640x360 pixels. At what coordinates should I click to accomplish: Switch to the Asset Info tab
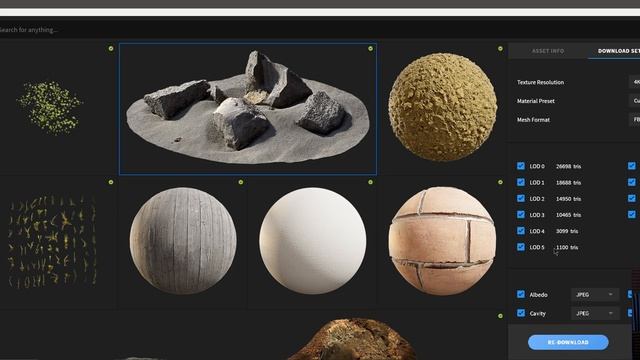click(548, 51)
